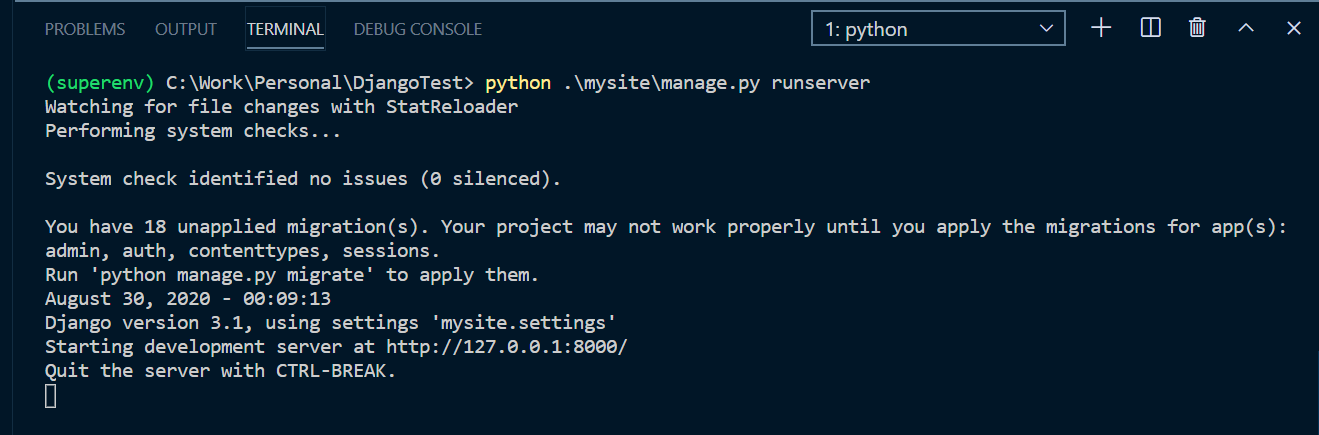The height and width of the screenshot is (435, 1319).
Task: Switch to the OUTPUT tab
Action: 186,29
